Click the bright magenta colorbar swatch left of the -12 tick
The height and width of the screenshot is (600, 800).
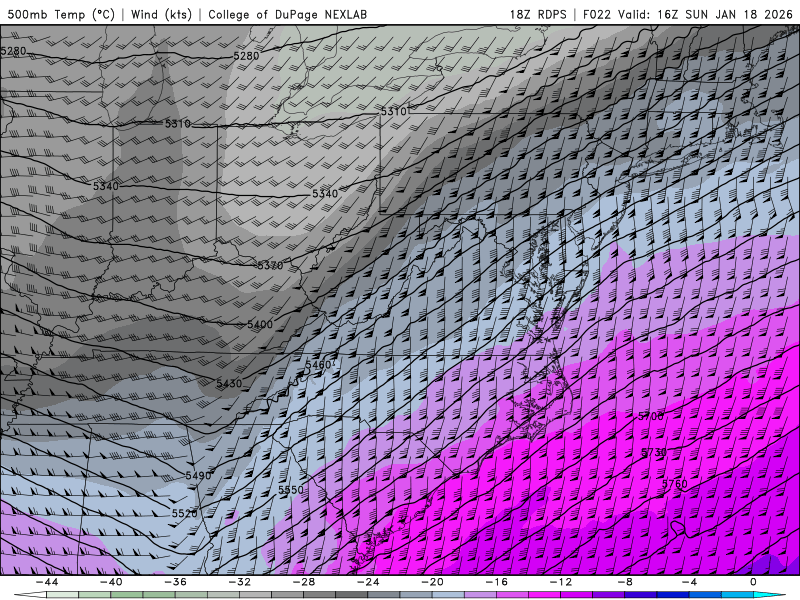click(544, 595)
